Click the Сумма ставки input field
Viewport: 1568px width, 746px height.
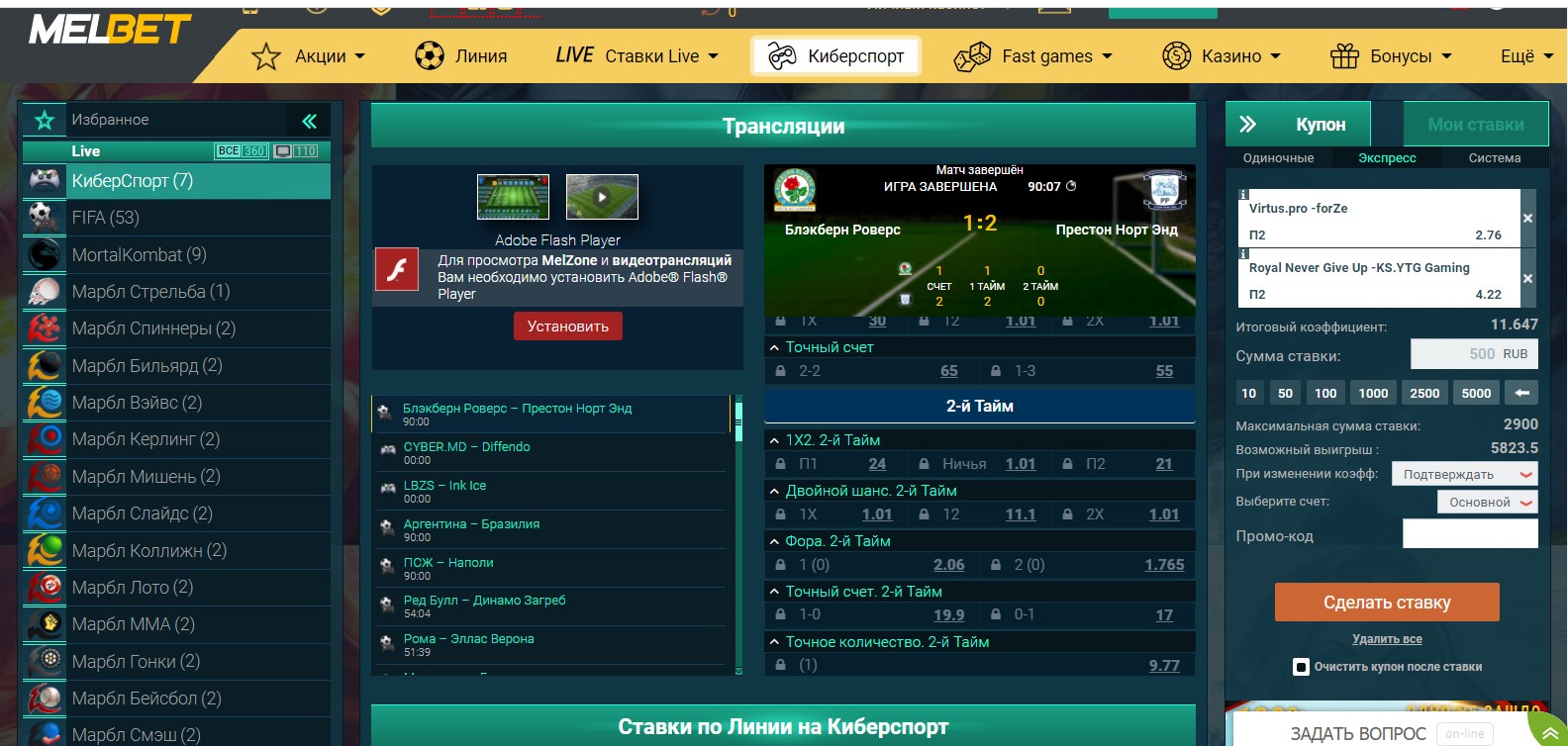[1474, 354]
